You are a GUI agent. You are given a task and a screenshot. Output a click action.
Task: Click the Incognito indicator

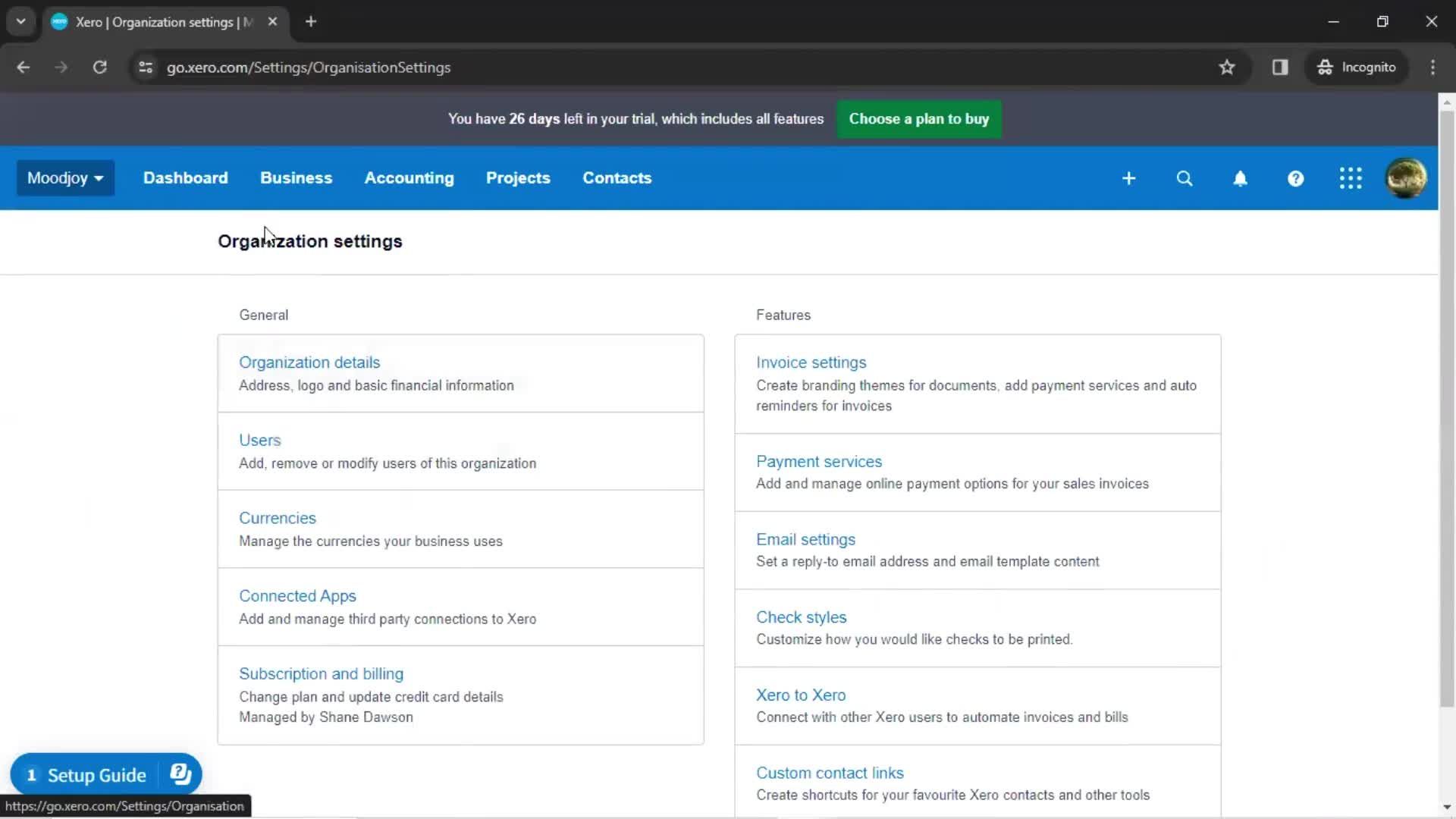(1357, 67)
